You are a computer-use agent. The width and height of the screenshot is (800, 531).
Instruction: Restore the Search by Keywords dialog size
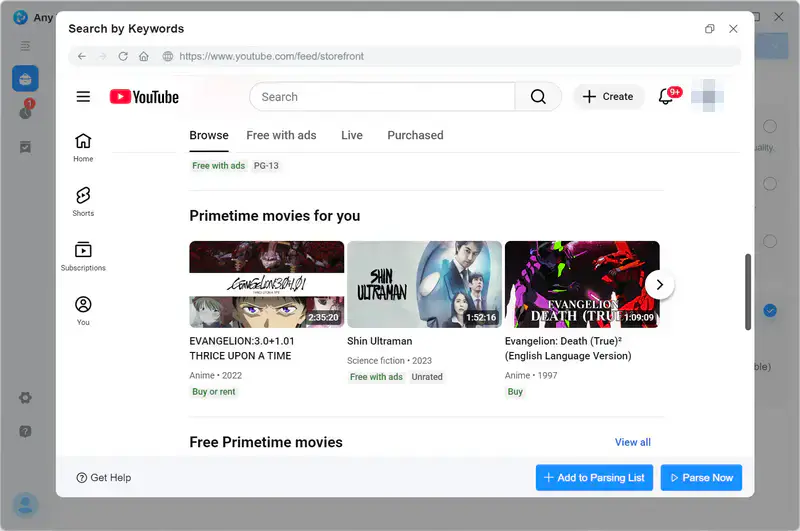[x=710, y=29]
